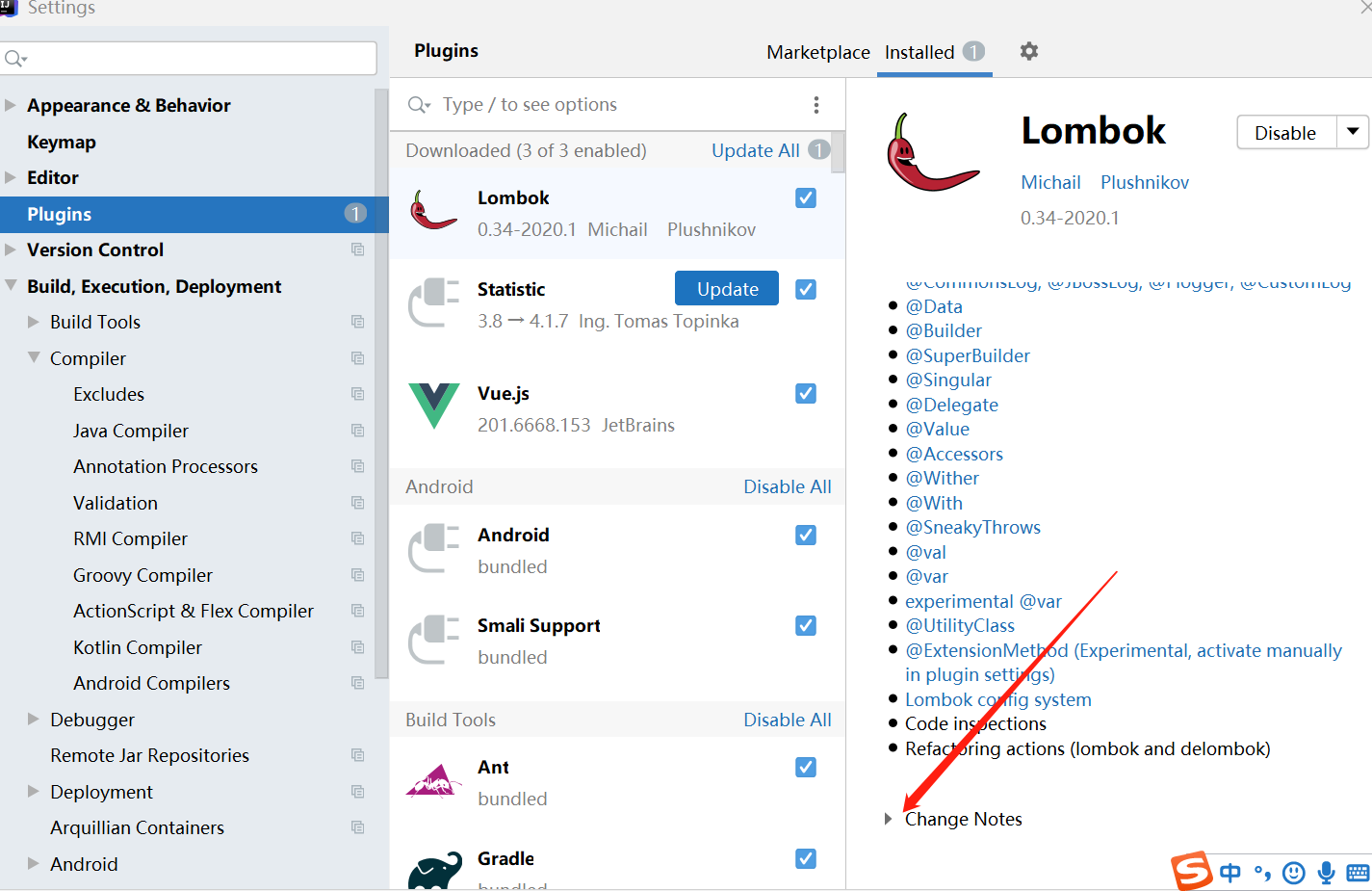The image size is (1372, 891).
Task: Click the Android plugin plug icon
Action: (x=433, y=549)
